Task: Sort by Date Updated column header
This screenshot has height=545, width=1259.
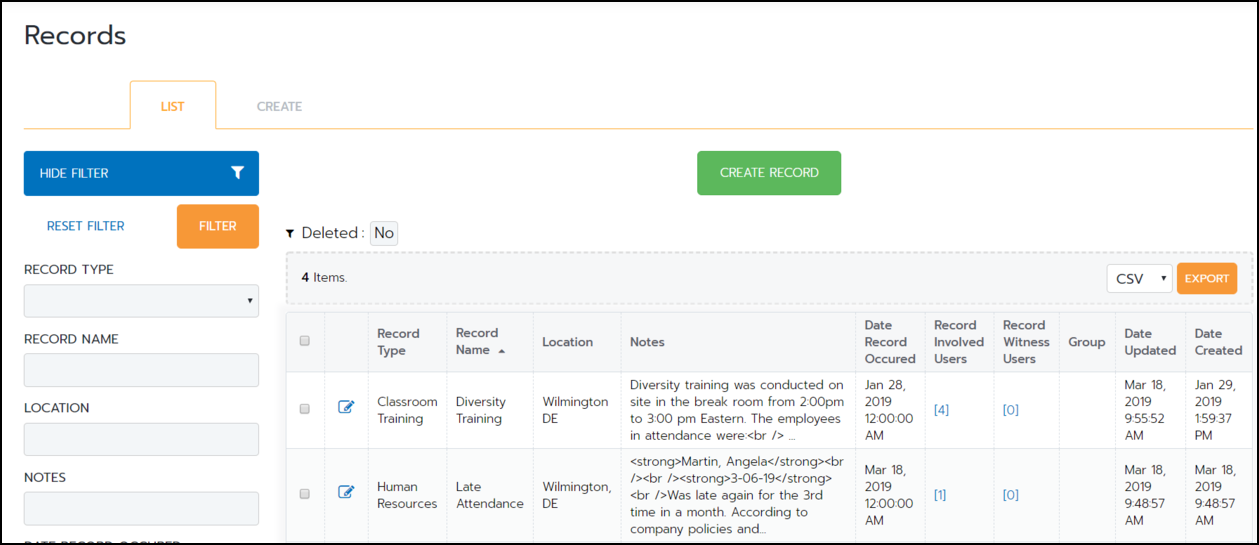Action: point(1150,342)
